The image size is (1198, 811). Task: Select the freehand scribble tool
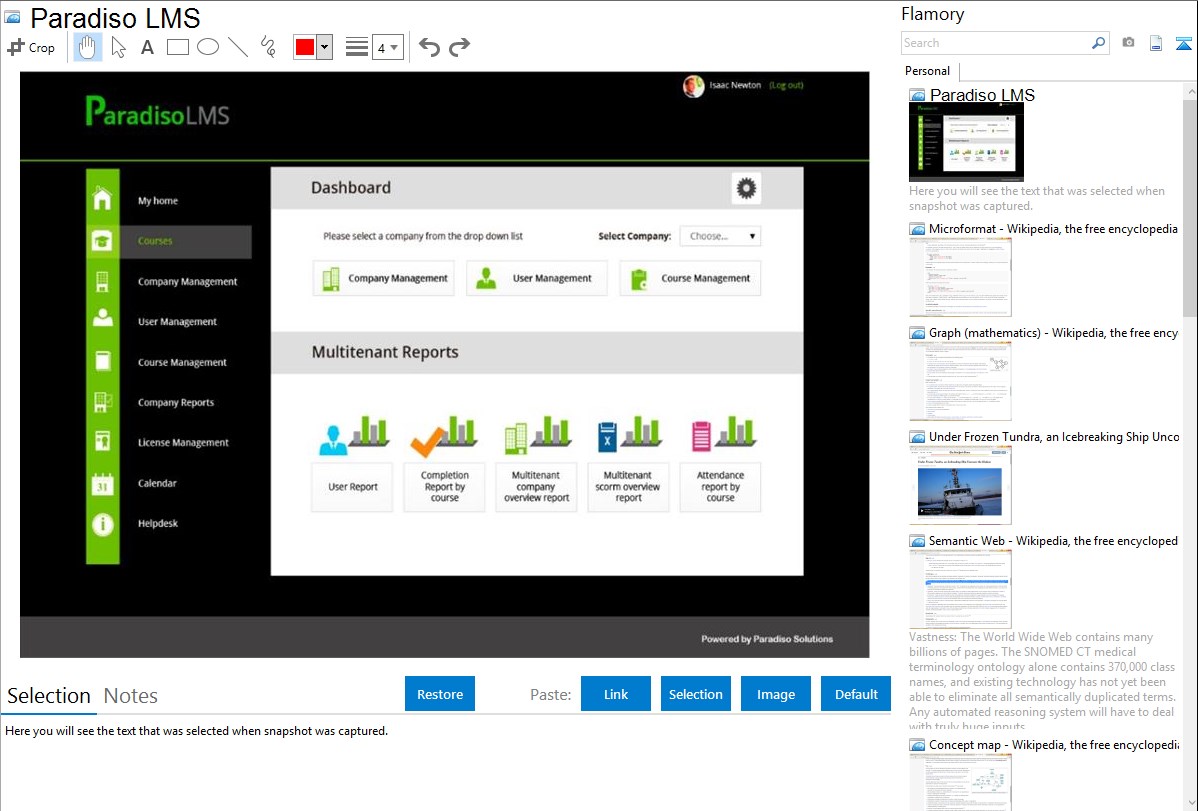[x=268, y=47]
